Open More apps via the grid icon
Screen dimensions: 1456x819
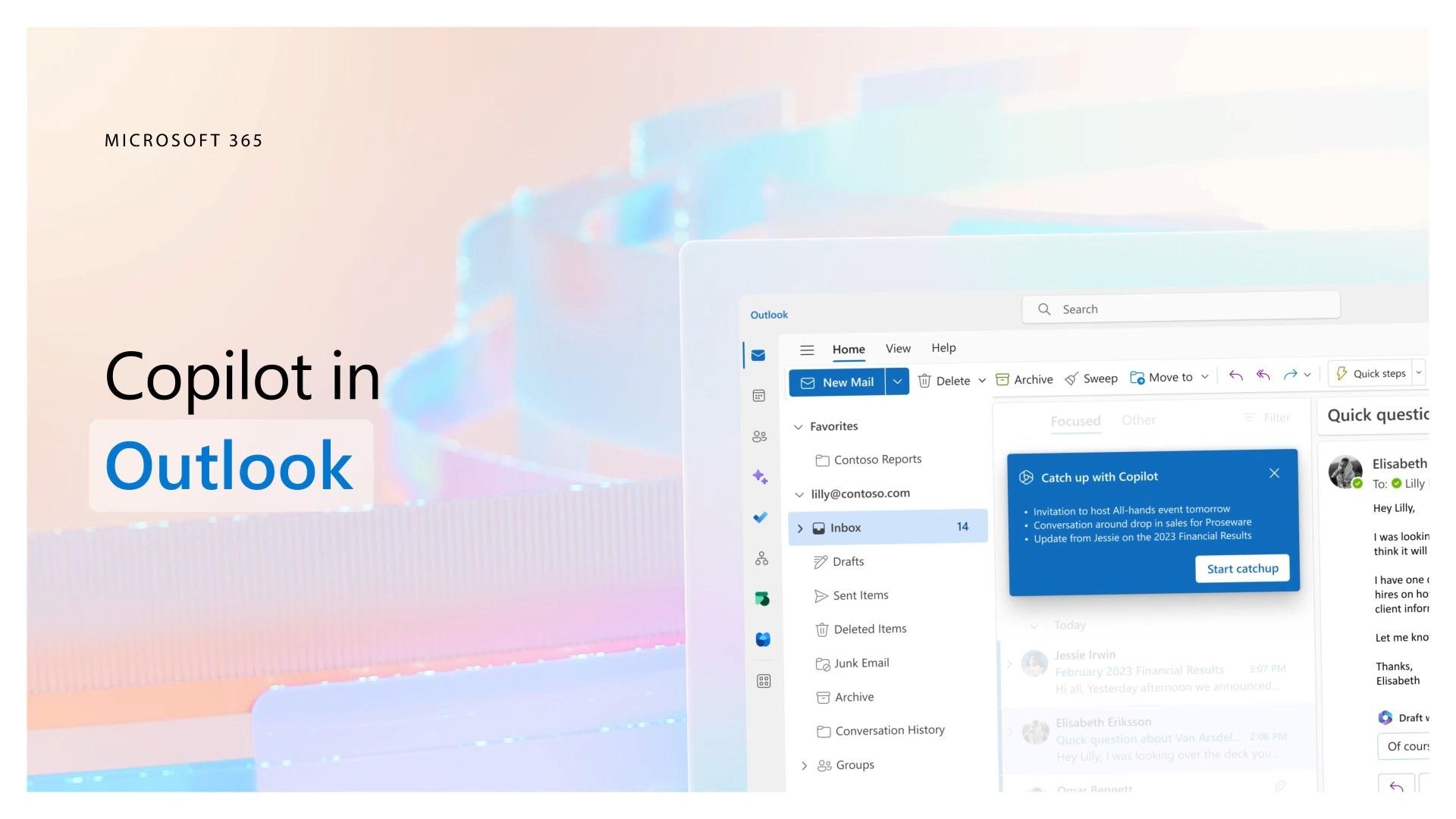763,680
